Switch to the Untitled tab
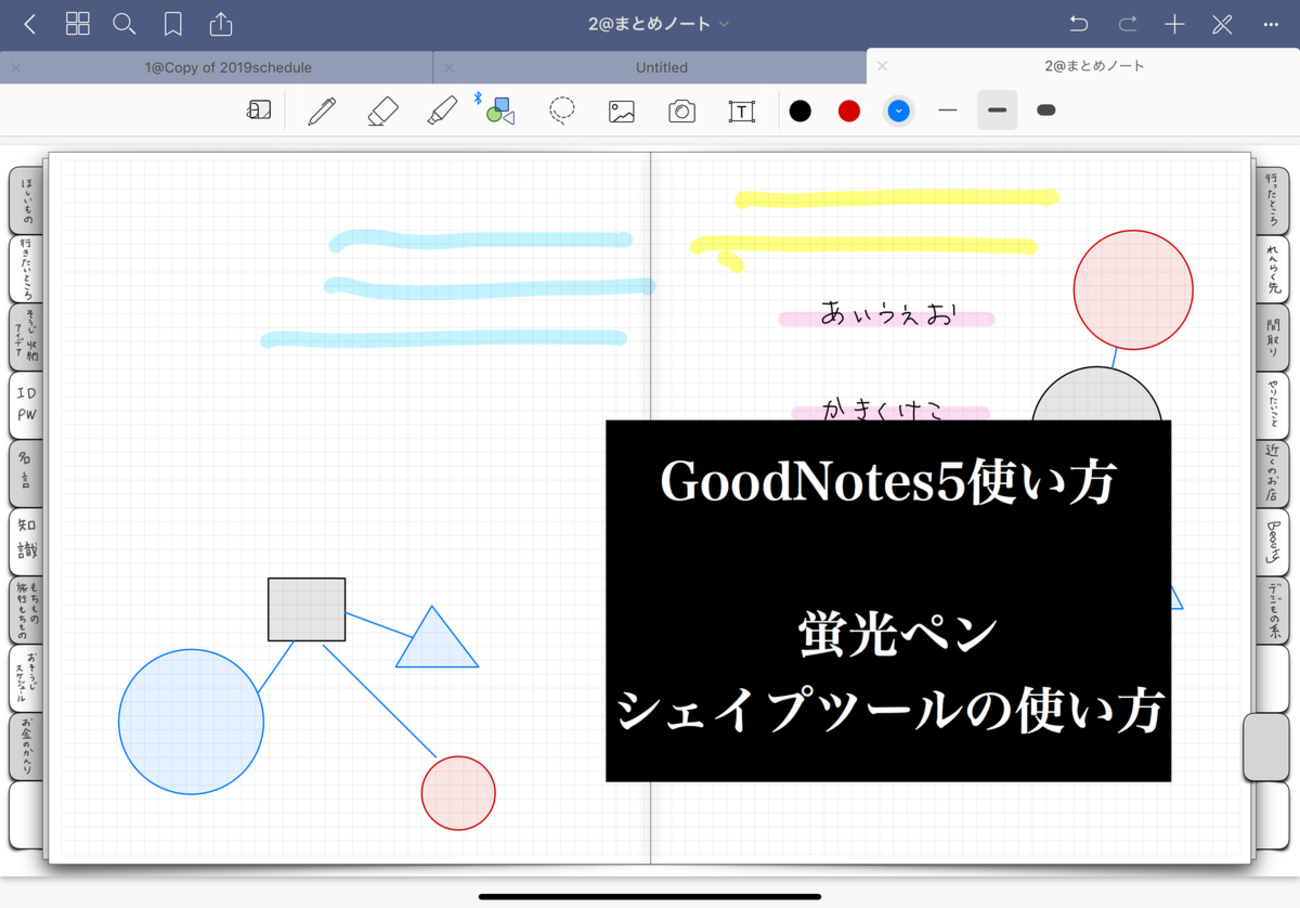This screenshot has height=908, width=1300. point(661,67)
